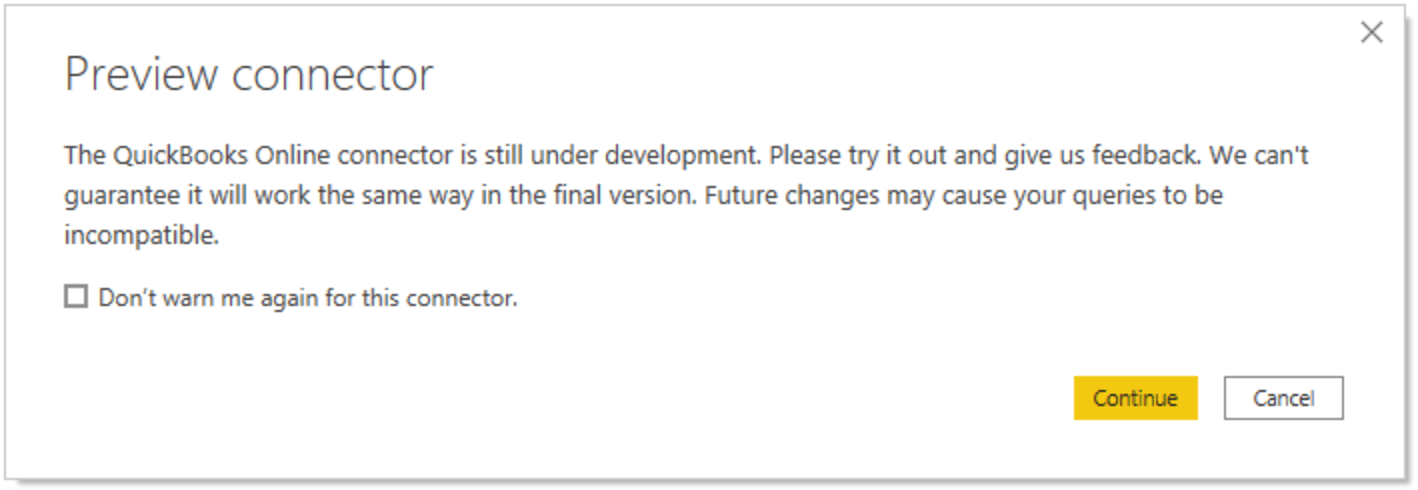This screenshot has height=490, width=1418.
Task: Click the word 'guarantee' in the message body
Action: pos(120,197)
